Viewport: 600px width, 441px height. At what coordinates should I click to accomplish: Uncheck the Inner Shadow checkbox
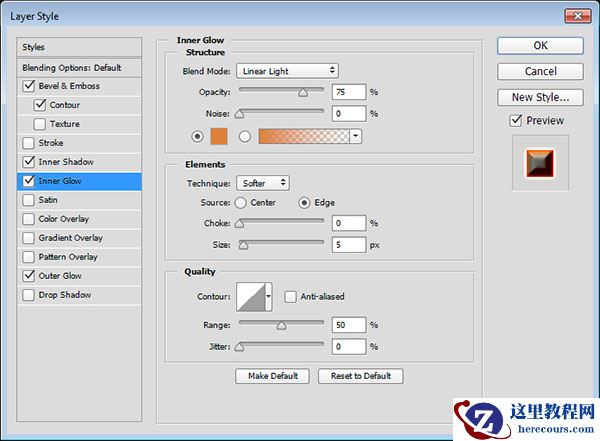(29, 162)
